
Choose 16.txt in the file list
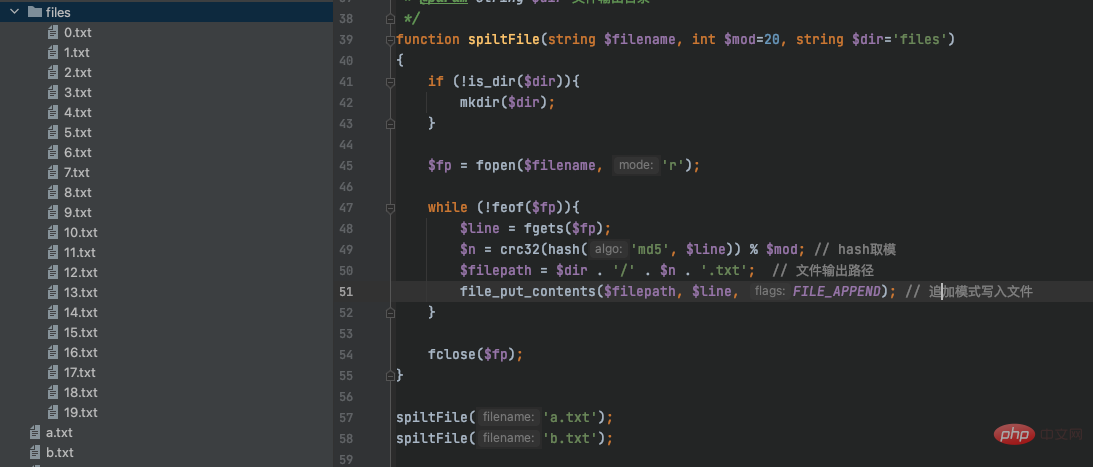(81, 352)
